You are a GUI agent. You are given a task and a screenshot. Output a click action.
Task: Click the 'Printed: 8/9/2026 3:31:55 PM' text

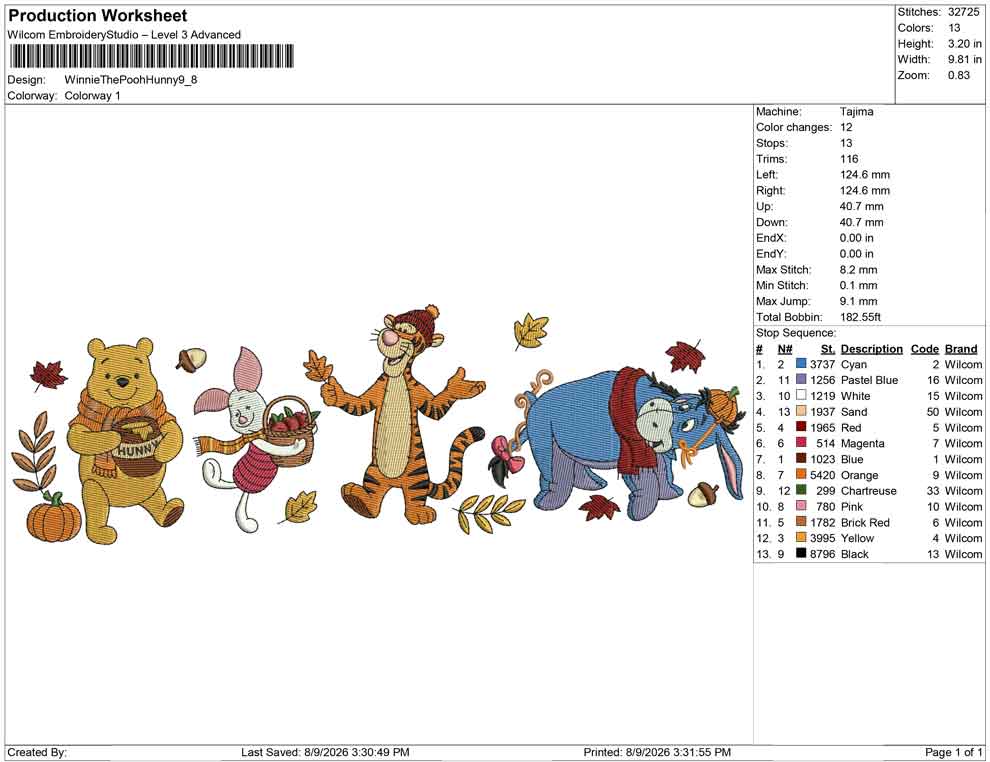click(657, 752)
